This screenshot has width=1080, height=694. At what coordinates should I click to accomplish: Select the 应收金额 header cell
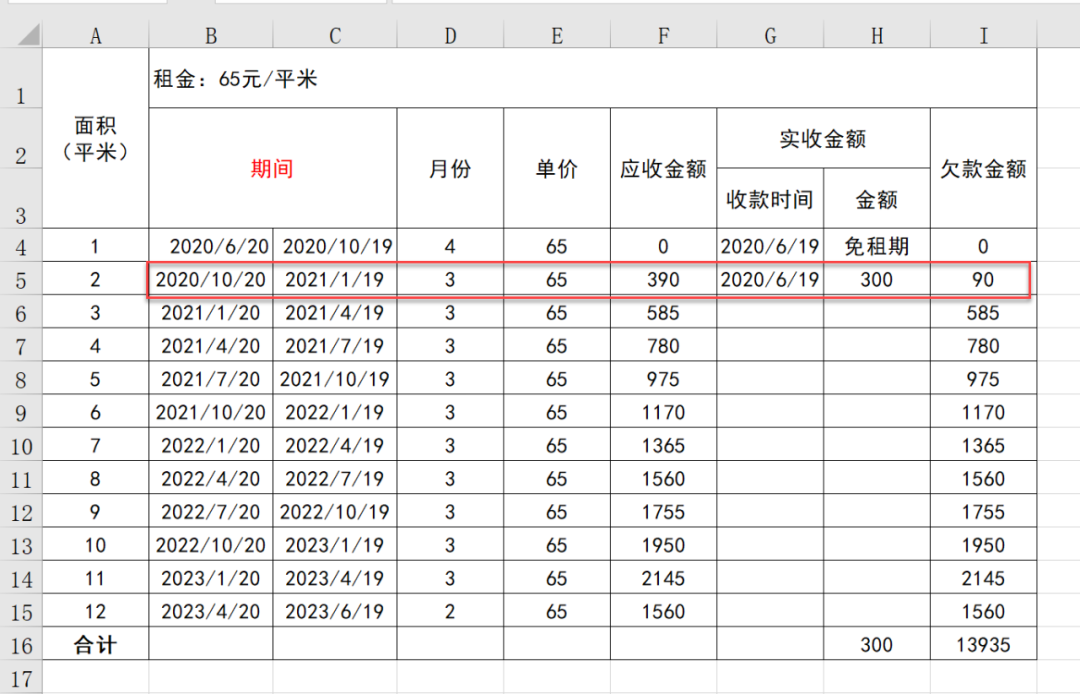(x=663, y=169)
